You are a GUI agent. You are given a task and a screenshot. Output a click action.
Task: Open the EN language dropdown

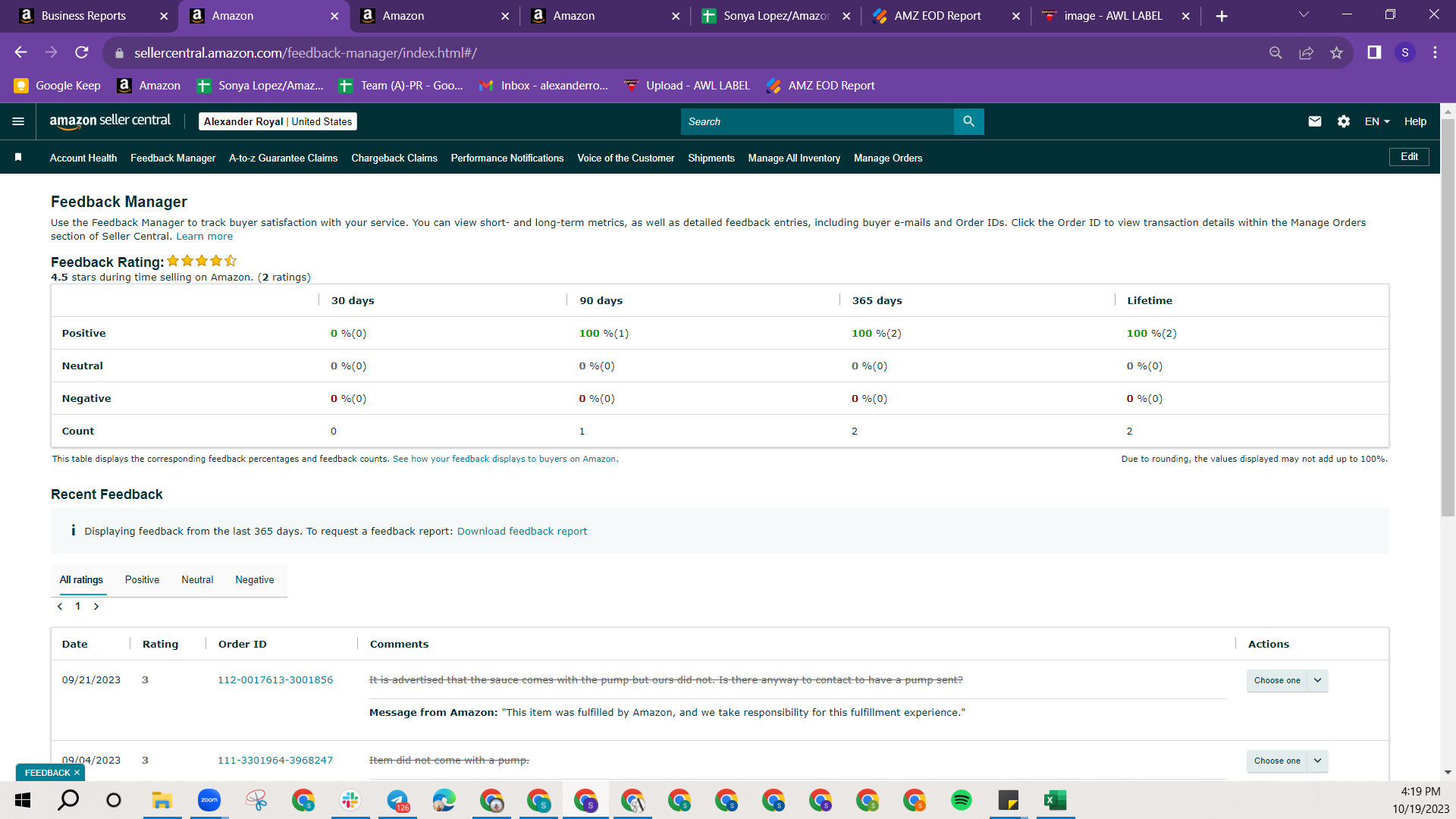[x=1377, y=121]
